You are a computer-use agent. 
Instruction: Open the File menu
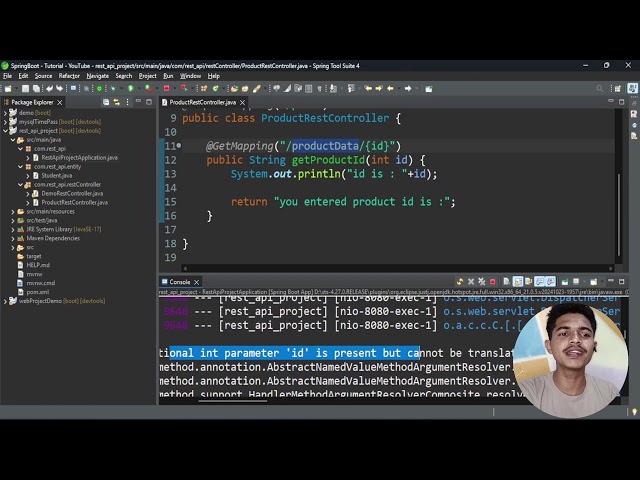pos(7,76)
